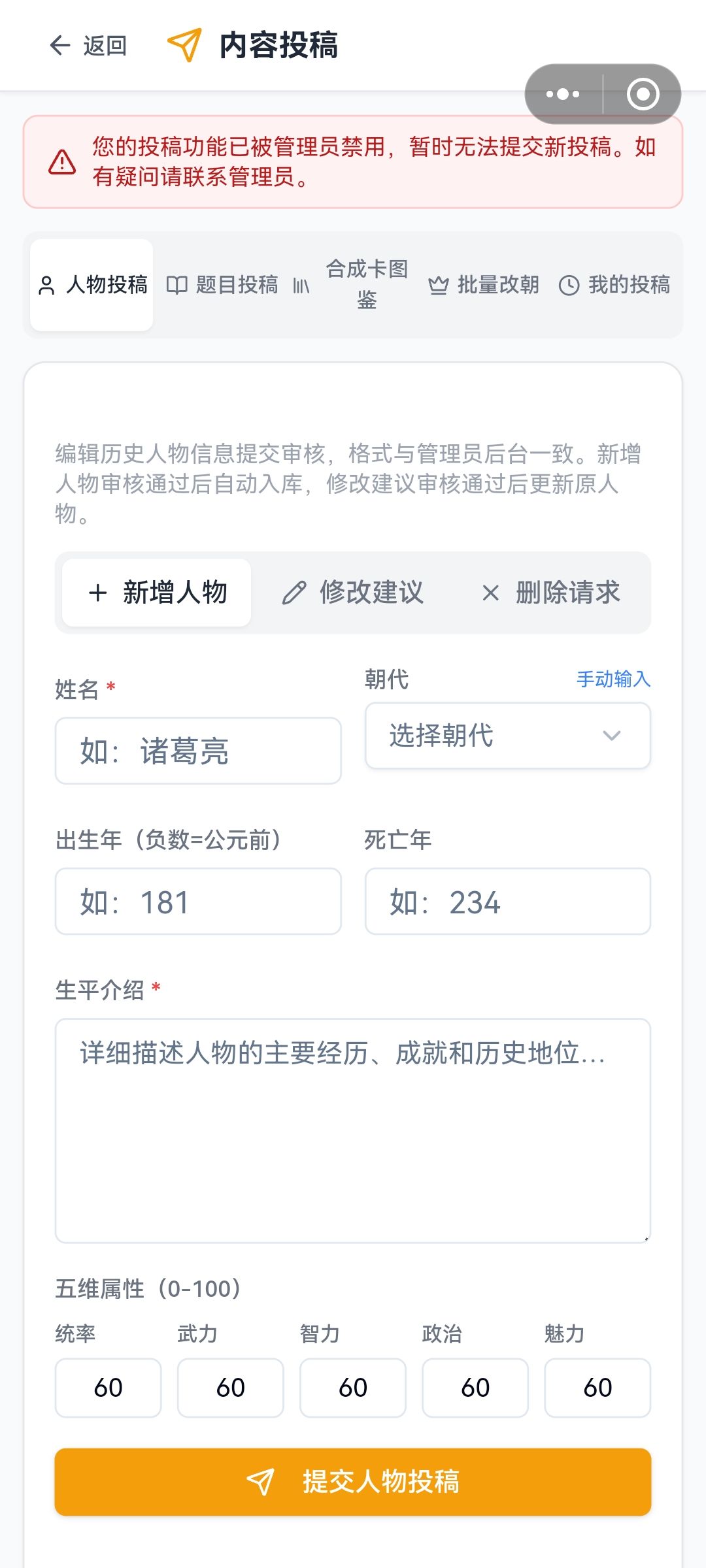Tap the back arrow icon
This screenshot has width=706, height=1568.
60,45
